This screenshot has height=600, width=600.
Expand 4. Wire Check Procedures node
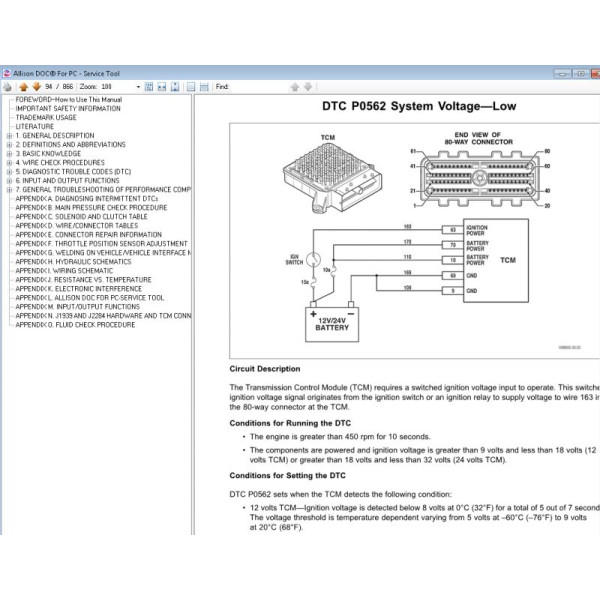pos(9,162)
